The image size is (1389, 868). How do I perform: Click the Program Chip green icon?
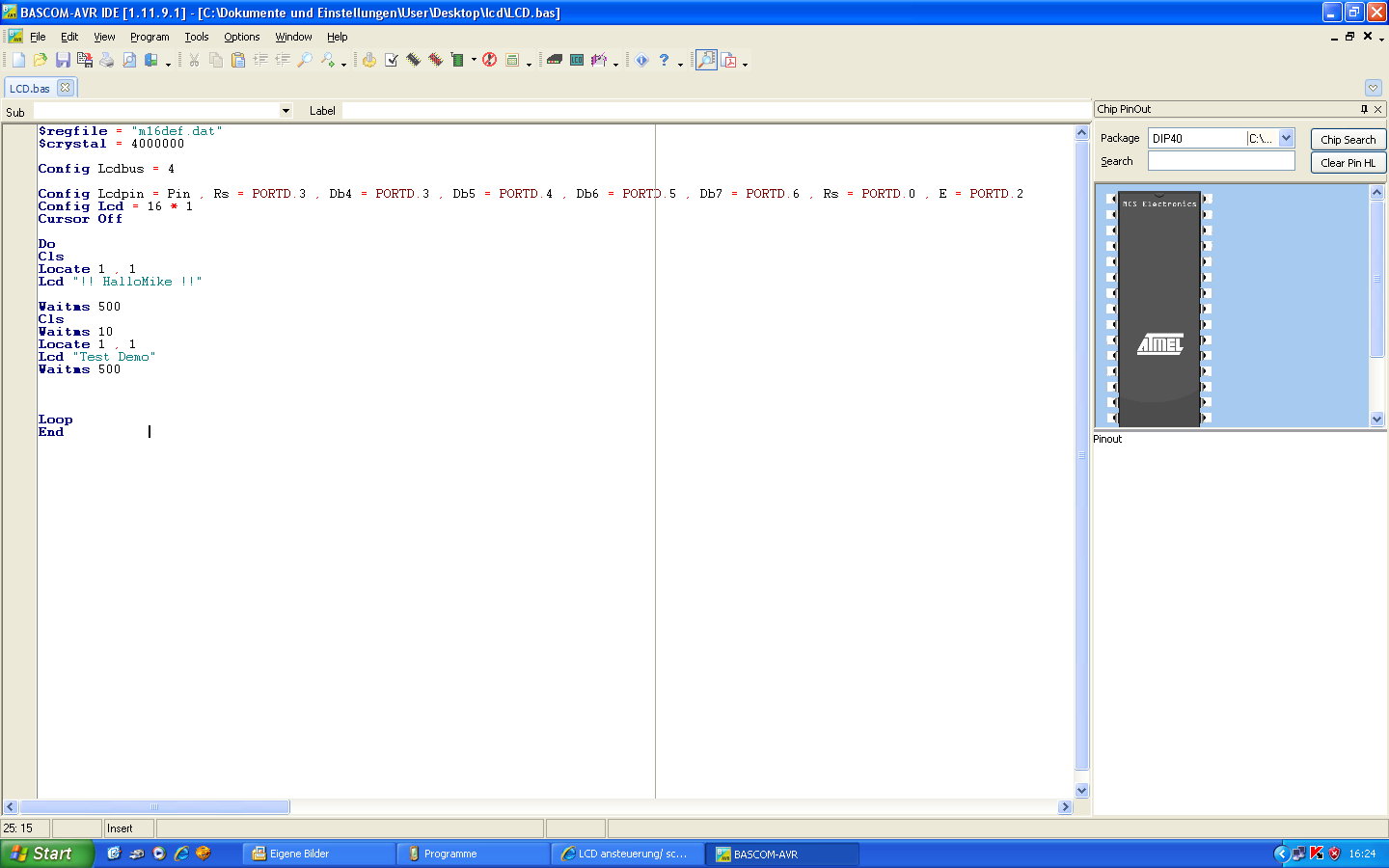(458, 60)
